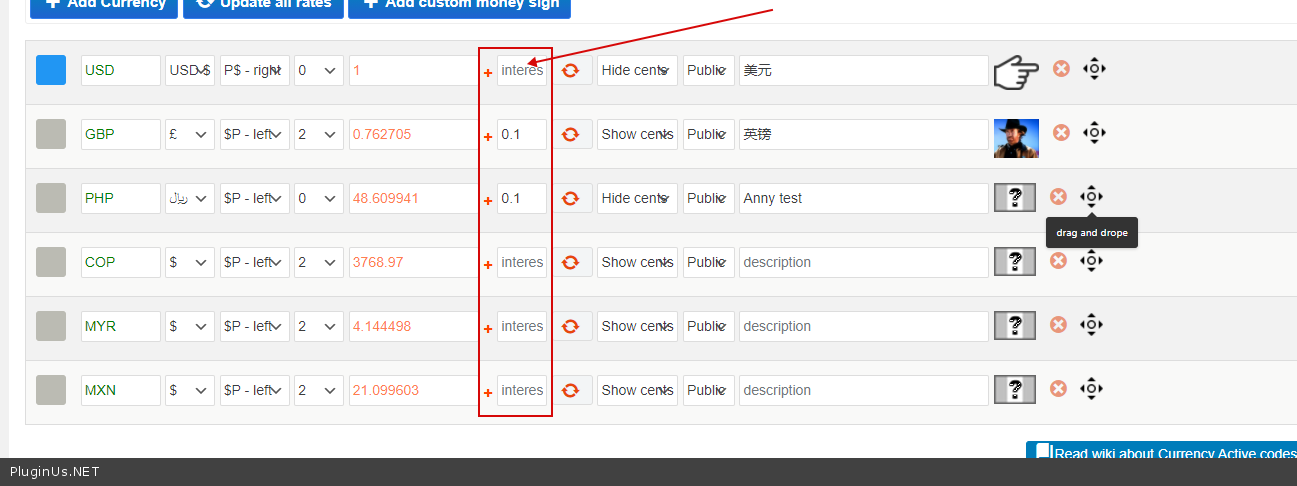Set MXN as default with its gray square
The height and width of the screenshot is (486, 1297).
coord(51,390)
